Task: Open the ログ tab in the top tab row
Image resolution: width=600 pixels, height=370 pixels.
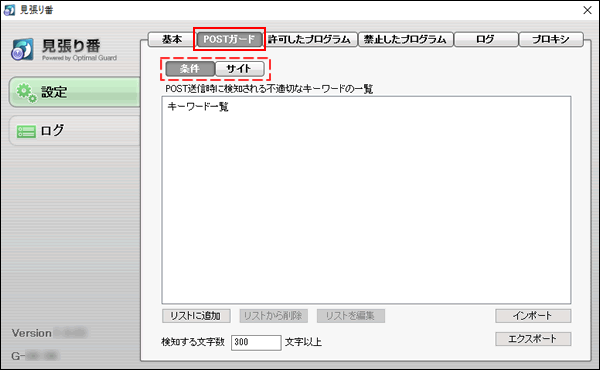Action: coord(485,39)
